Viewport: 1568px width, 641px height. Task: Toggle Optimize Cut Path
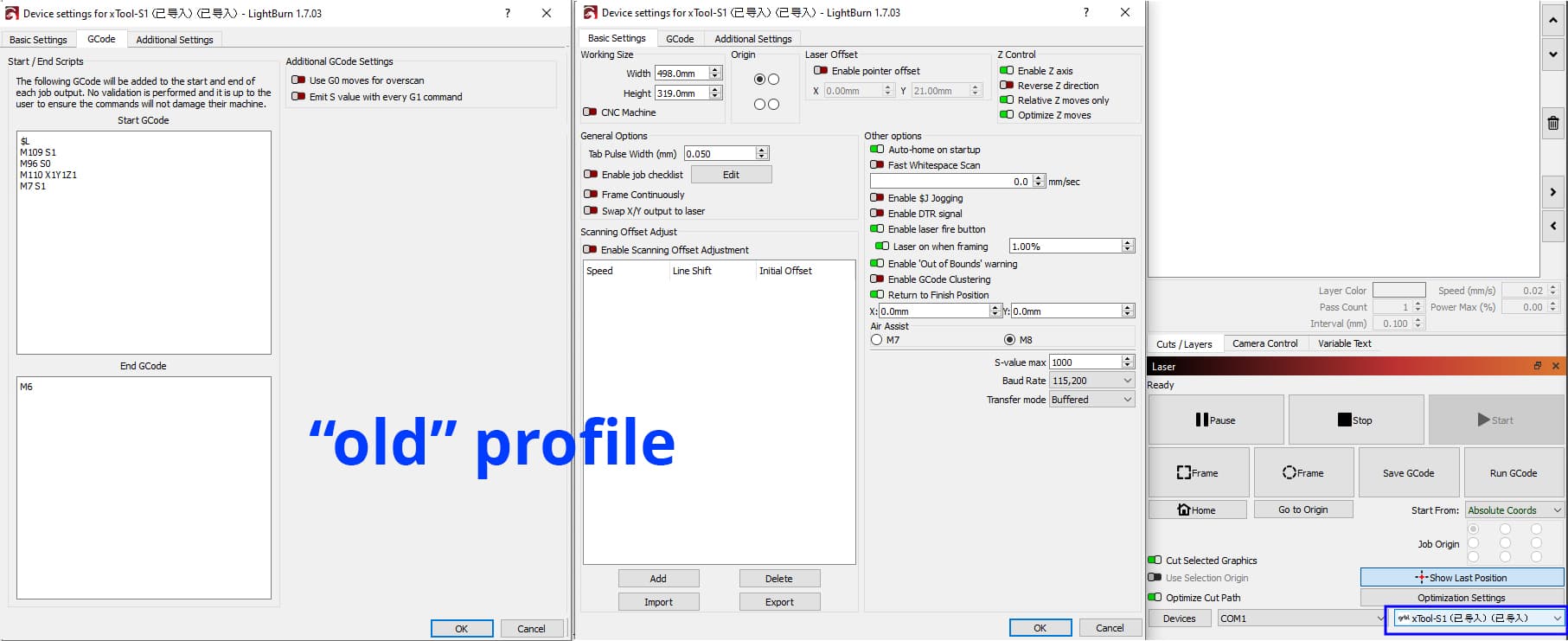point(1155,597)
